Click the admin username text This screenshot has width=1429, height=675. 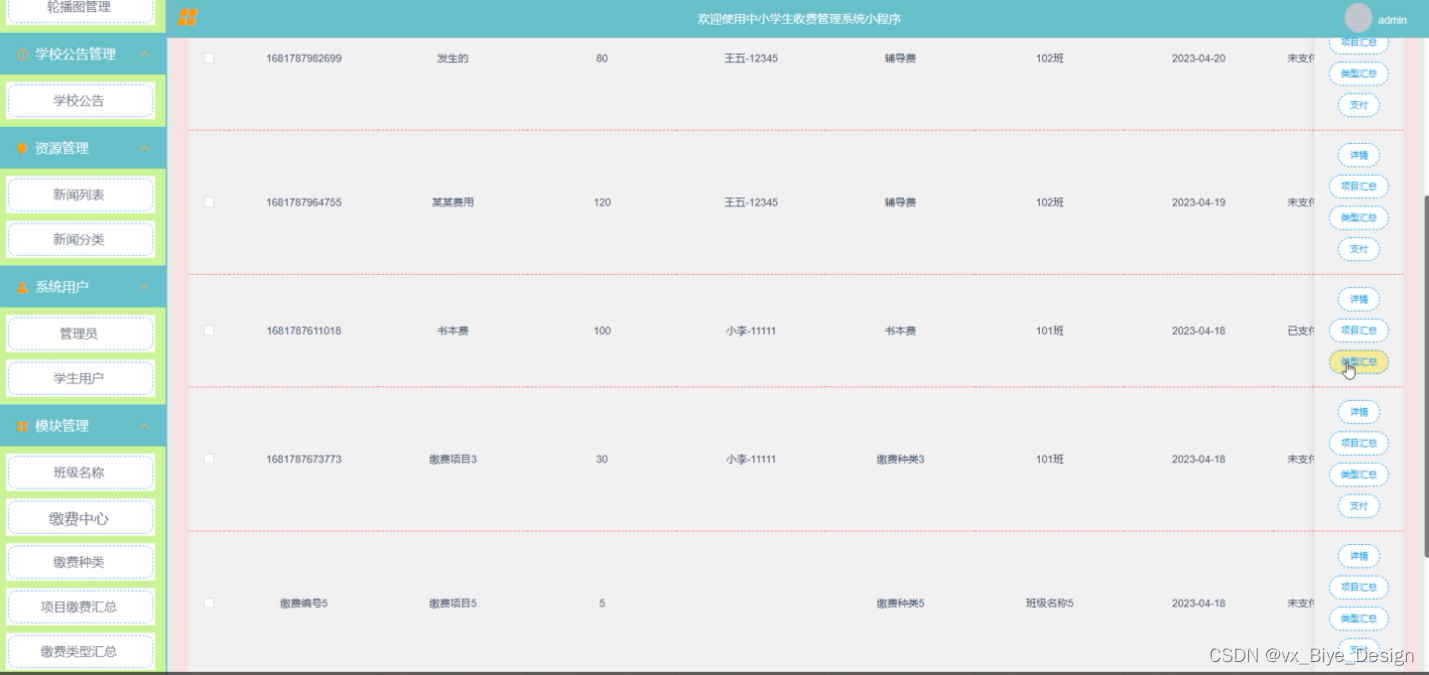point(1392,20)
